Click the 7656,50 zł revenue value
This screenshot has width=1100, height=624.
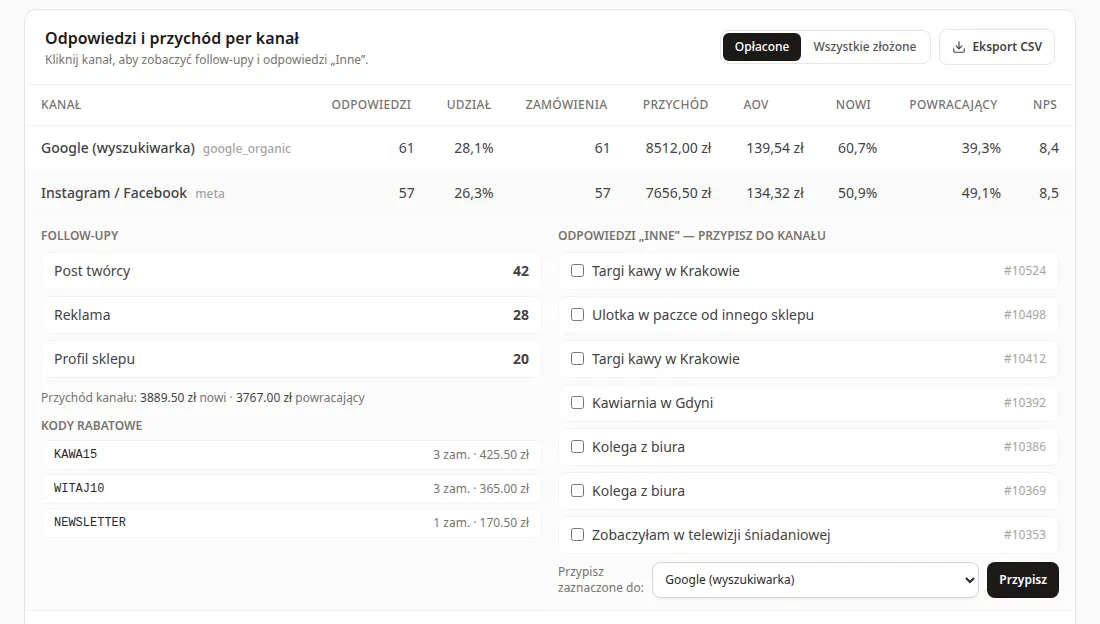(x=678, y=193)
